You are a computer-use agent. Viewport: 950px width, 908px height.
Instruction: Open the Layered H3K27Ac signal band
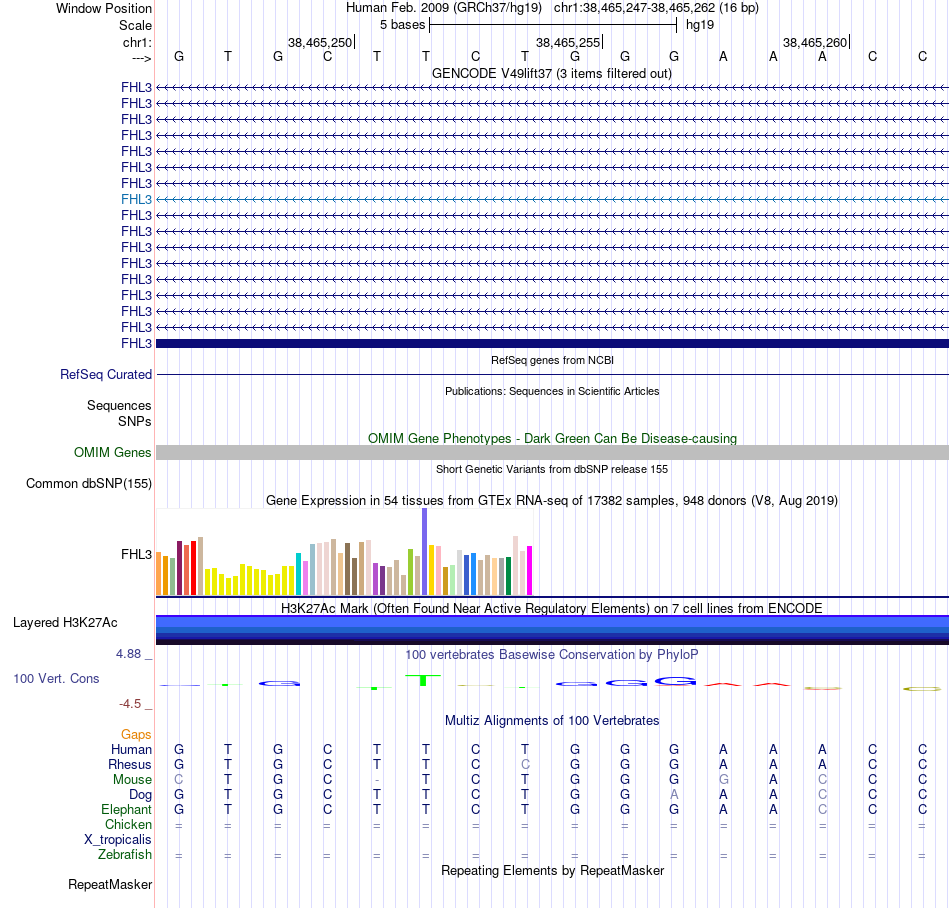click(x=552, y=630)
